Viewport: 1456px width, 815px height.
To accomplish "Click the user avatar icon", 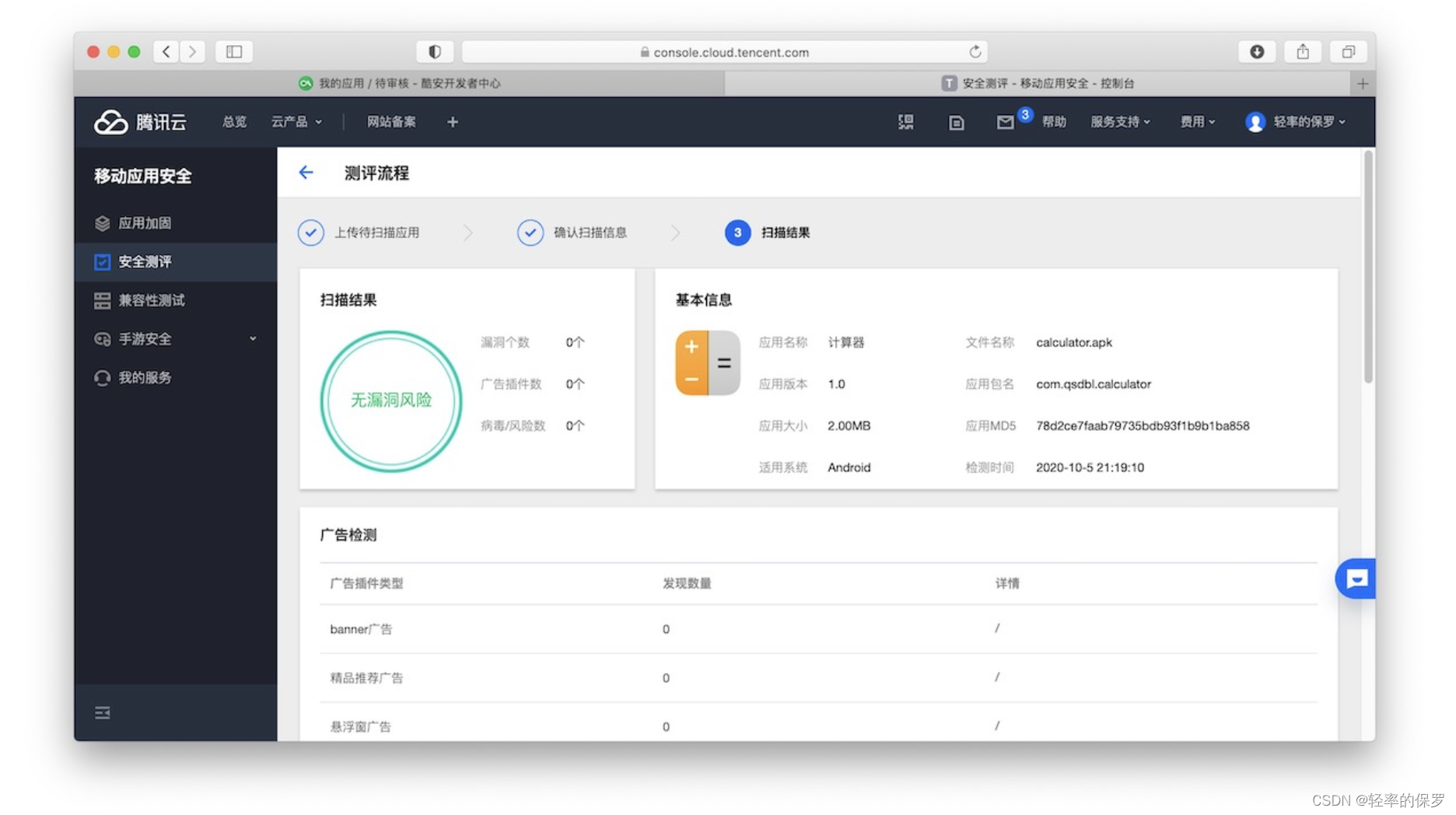I will (1255, 122).
